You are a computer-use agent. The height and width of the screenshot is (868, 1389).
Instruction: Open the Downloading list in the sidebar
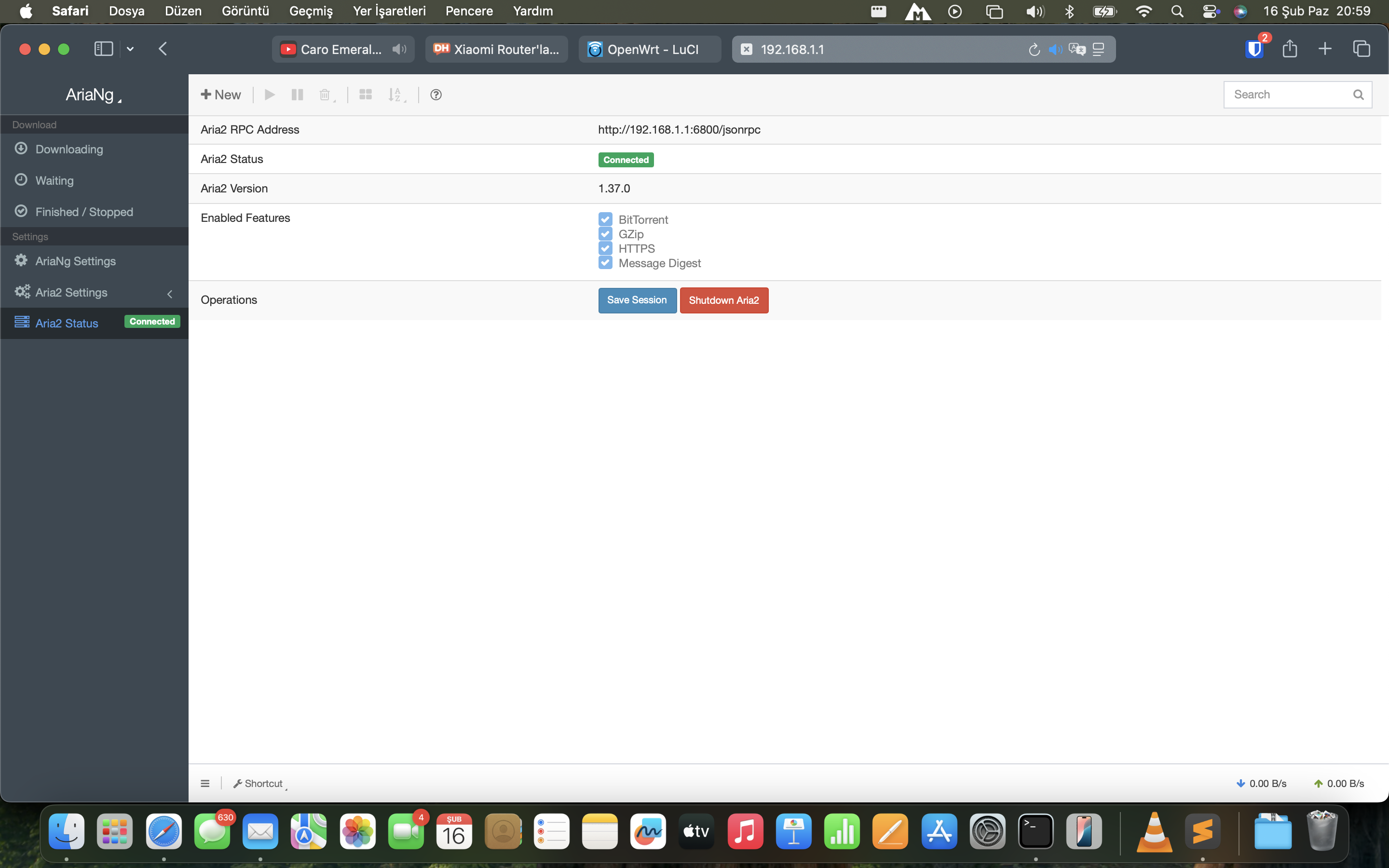[94, 149]
